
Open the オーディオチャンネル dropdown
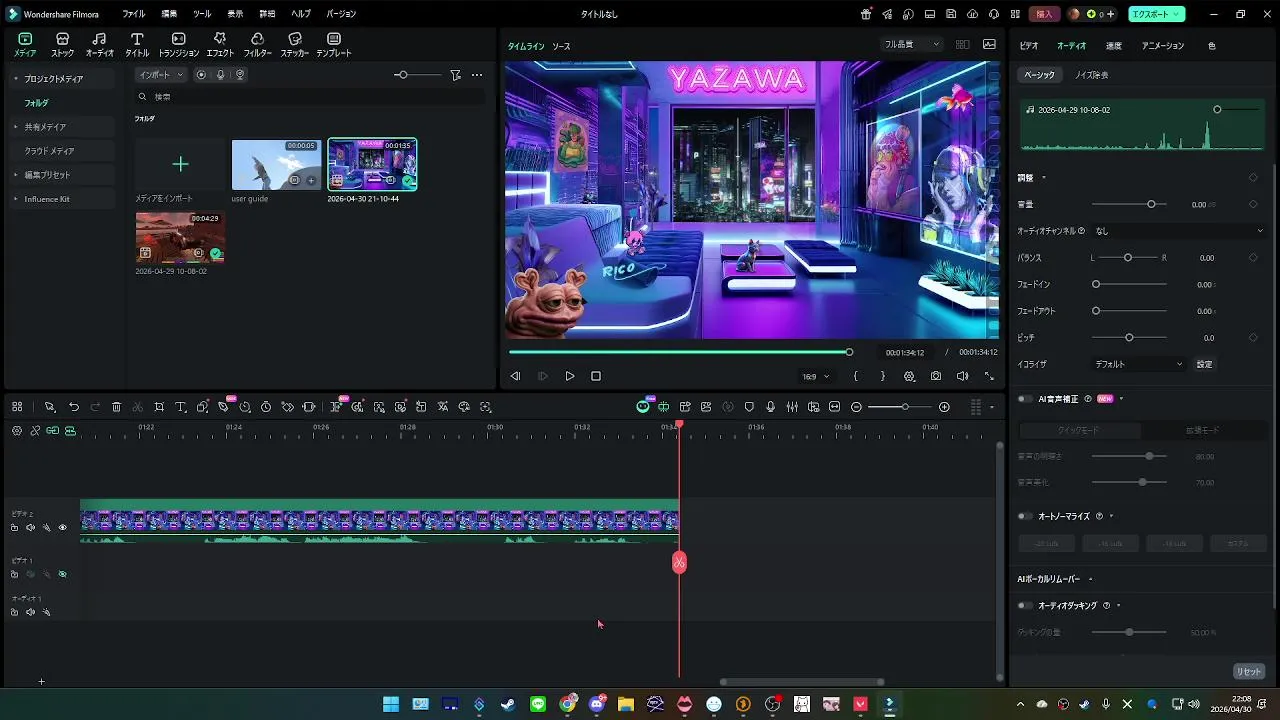pyautogui.click(x=1179, y=231)
